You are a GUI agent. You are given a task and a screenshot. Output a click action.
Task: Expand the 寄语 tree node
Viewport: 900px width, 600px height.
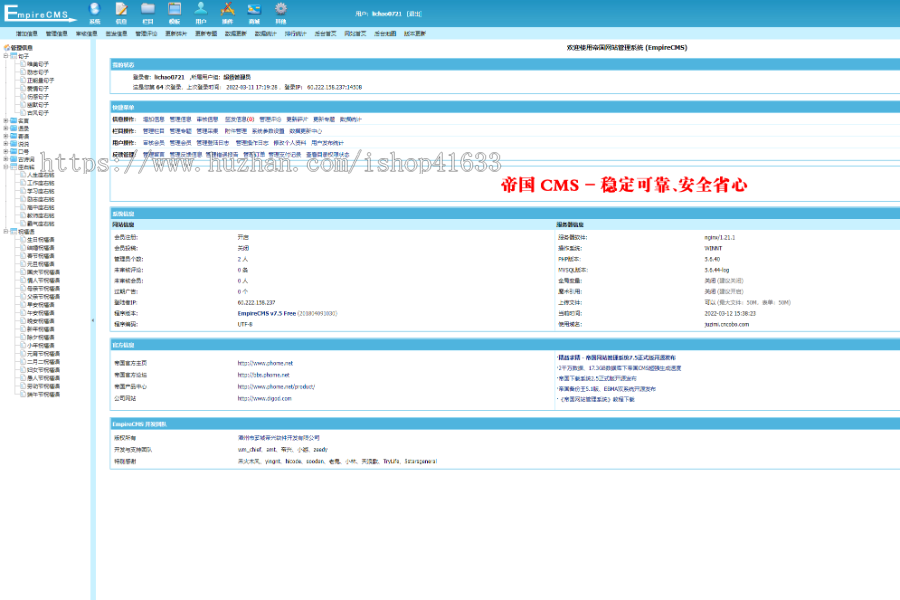[6, 136]
